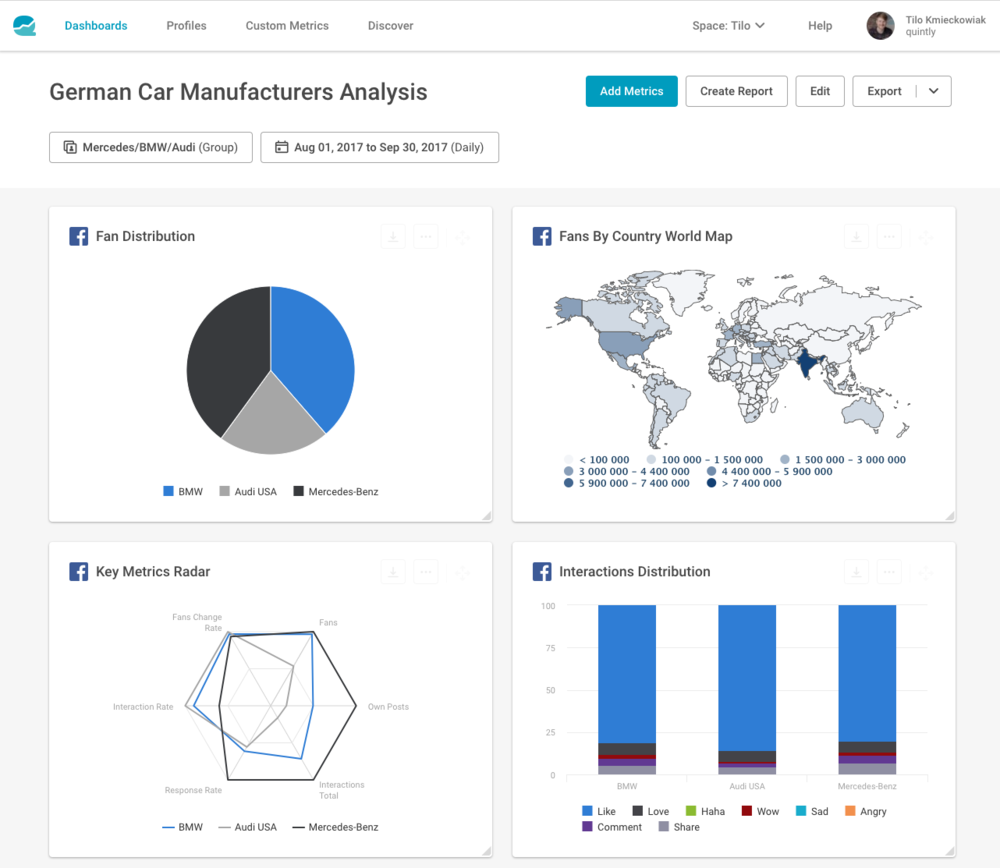Download the Fan Distribution chart
This screenshot has height=868, width=1000.
392,236
